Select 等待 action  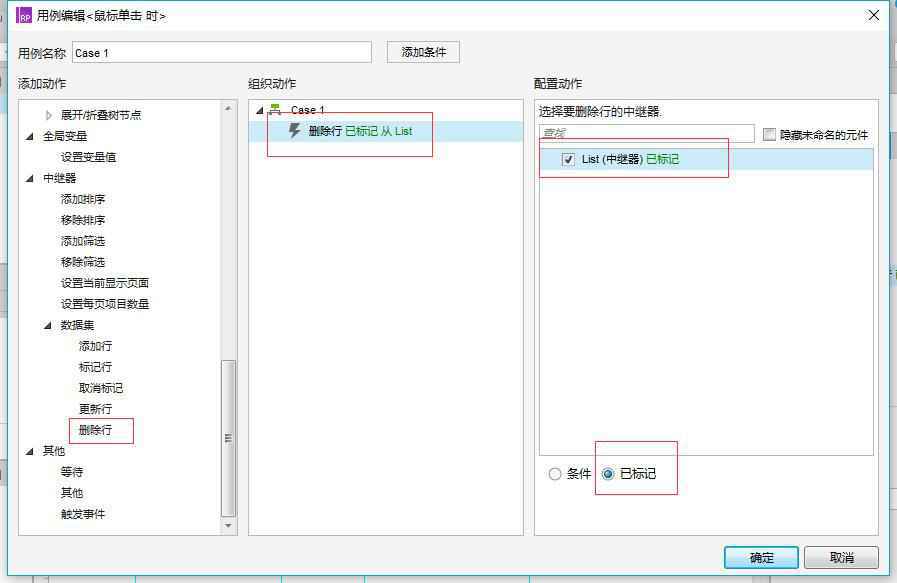(x=72, y=472)
